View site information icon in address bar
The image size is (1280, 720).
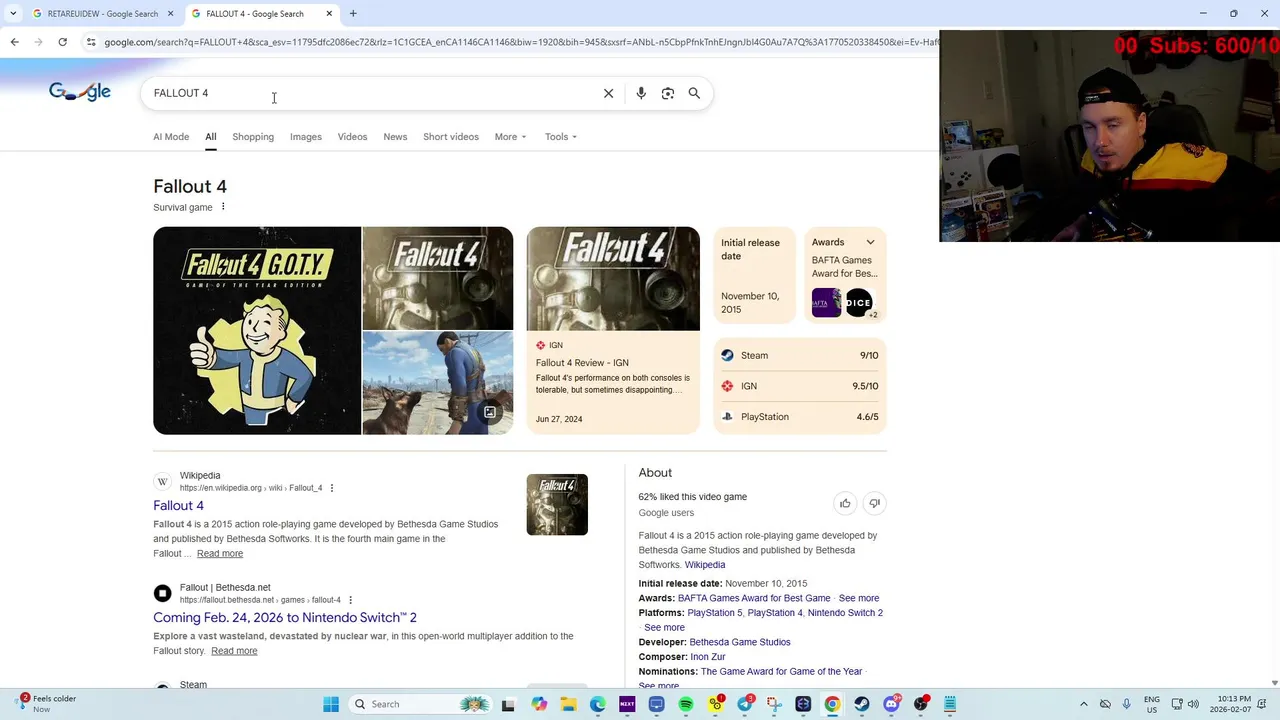91,42
